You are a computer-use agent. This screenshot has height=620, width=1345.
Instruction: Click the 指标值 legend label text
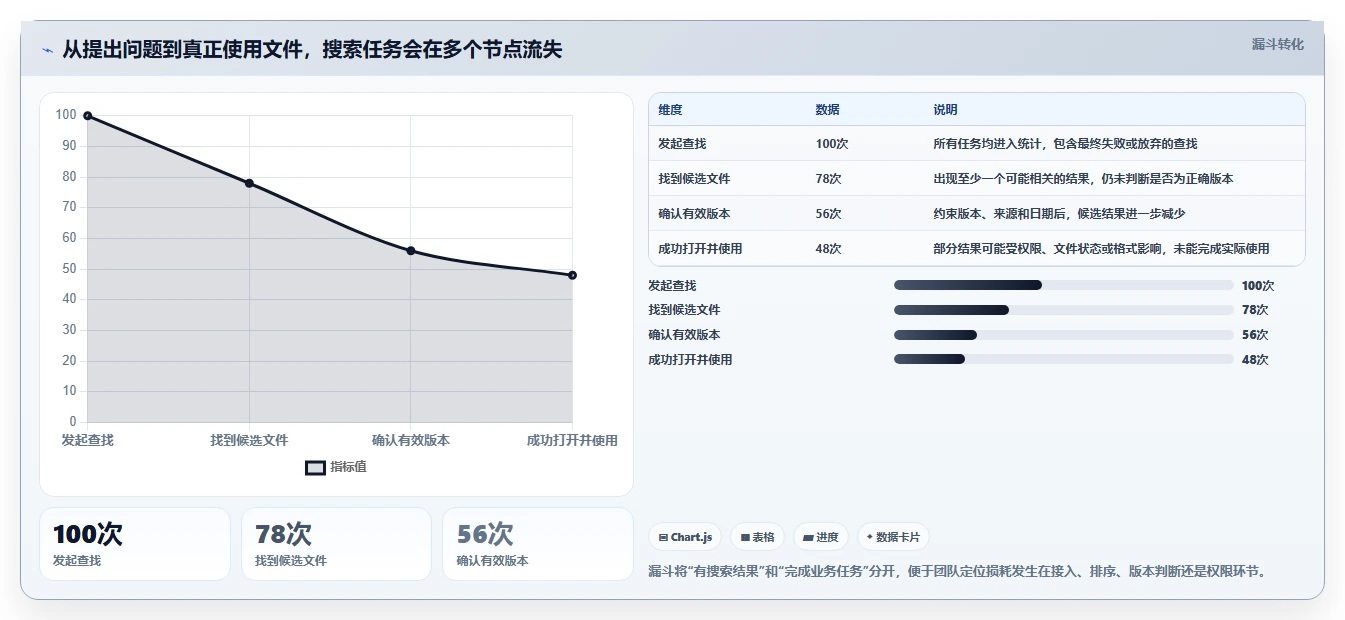(x=349, y=467)
